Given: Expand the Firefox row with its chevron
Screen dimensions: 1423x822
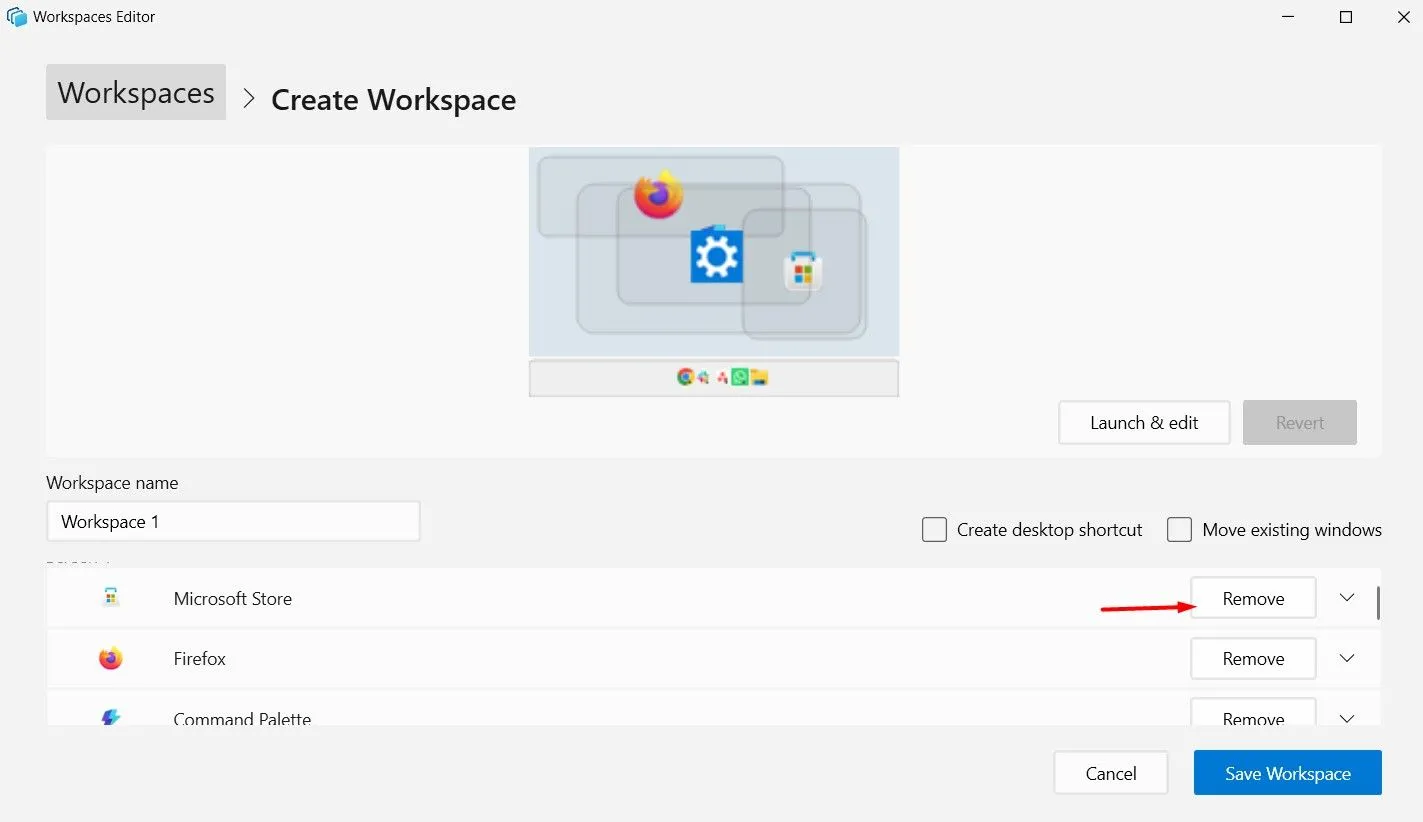Looking at the screenshot, I should pos(1346,658).
